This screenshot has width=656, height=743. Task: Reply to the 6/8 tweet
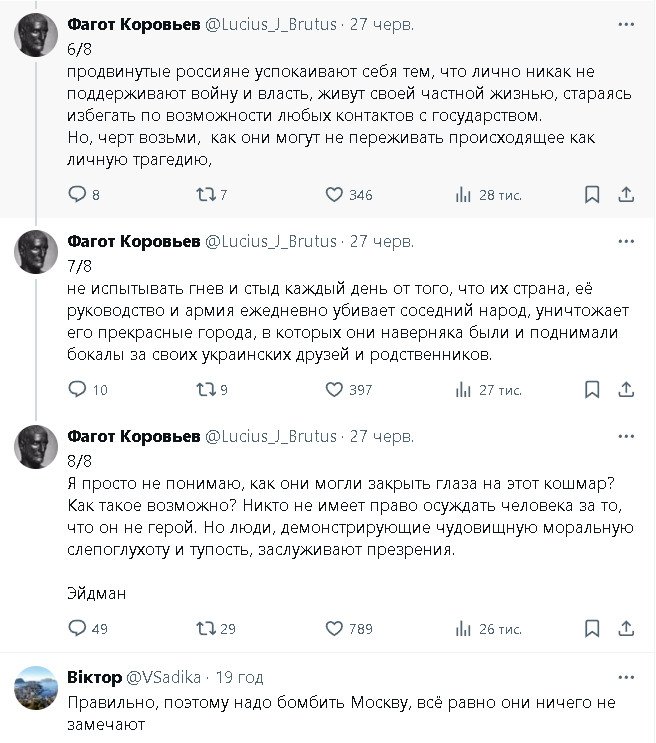point(77,195)
